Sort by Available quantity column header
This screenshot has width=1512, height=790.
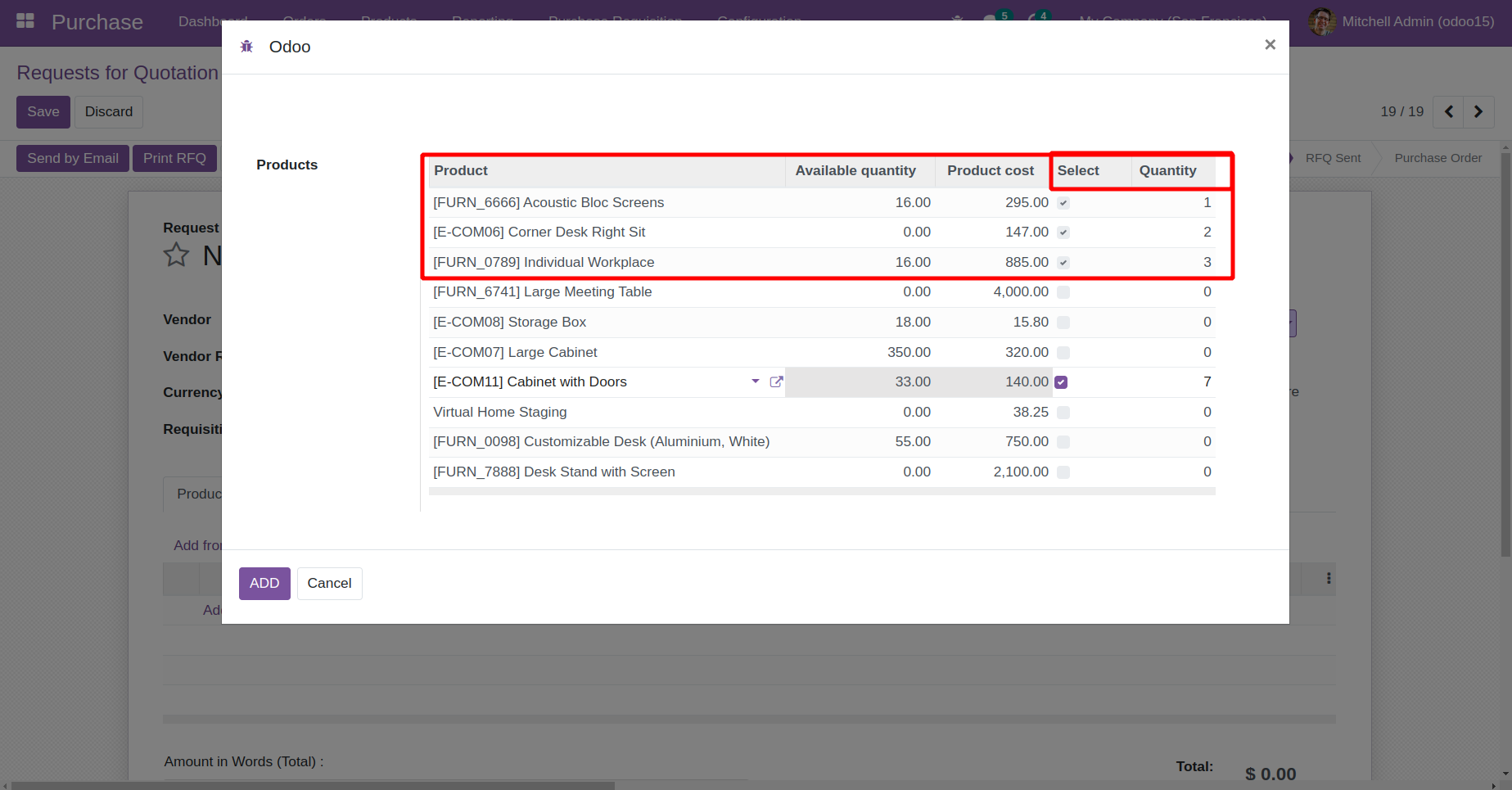tap(860, 171)
